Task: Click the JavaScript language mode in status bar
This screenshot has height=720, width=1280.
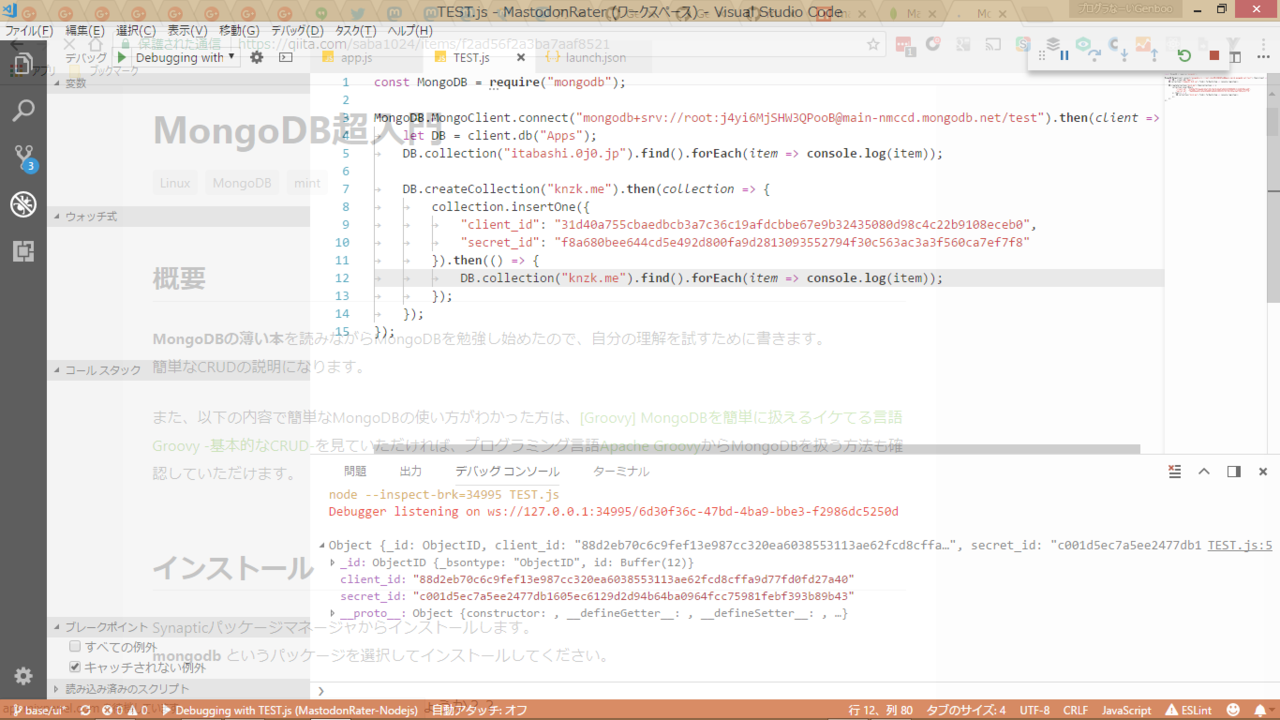Action: tap(1126, 710)
